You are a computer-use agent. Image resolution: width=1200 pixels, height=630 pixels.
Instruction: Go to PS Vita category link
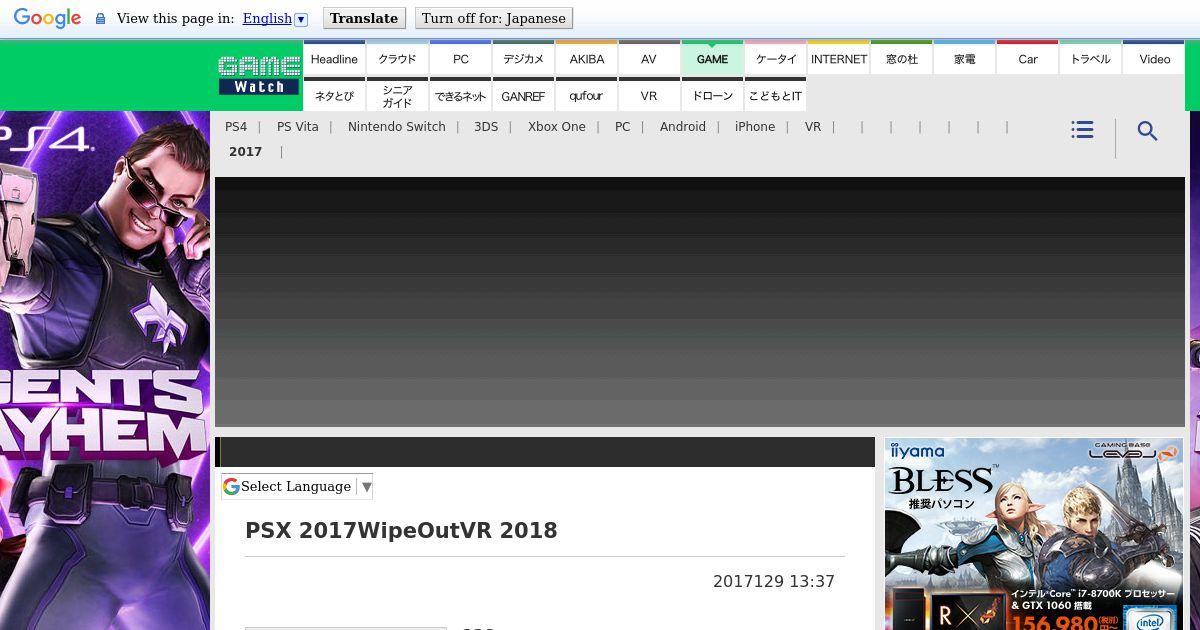tap(298, 127)
